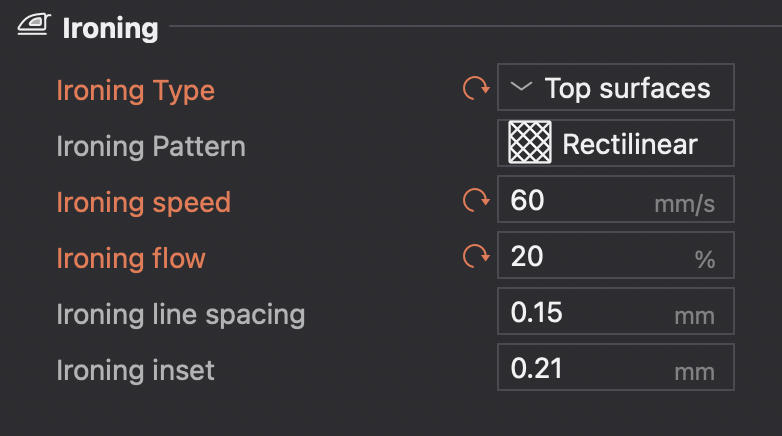This screenshot has height=436, width=782.
Task: Reset Ironing flow to default value
Action: (x=472, y=258)
